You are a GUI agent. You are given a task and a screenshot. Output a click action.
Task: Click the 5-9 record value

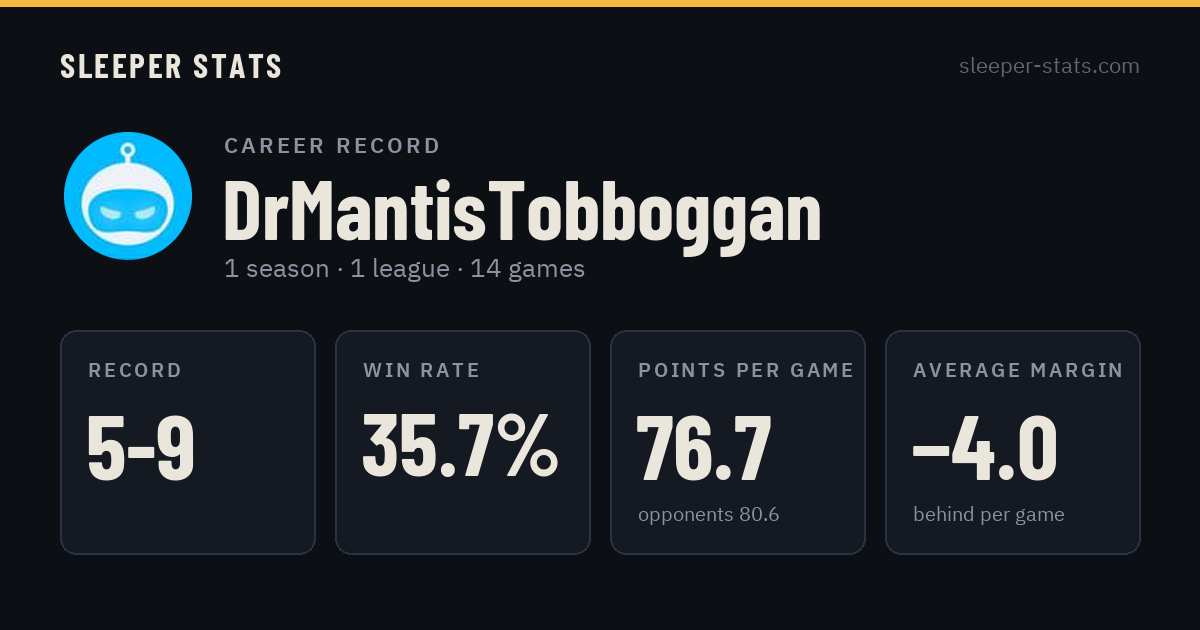pyautogui.click(x=141, y=448)
